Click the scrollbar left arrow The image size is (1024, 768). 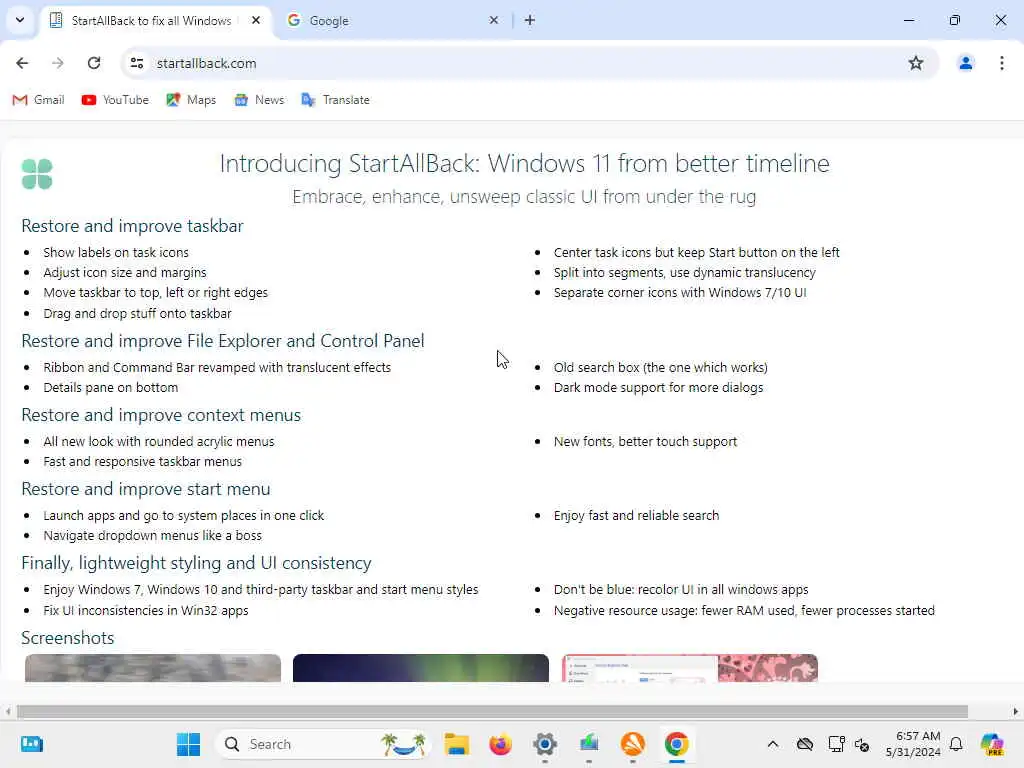[8, 711]
